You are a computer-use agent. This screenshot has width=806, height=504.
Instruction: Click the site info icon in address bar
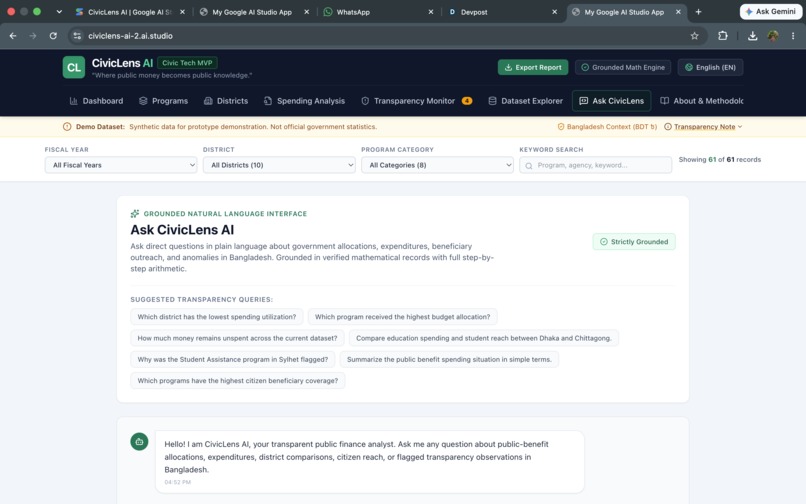pyautogui.click(x=77, y=36)
